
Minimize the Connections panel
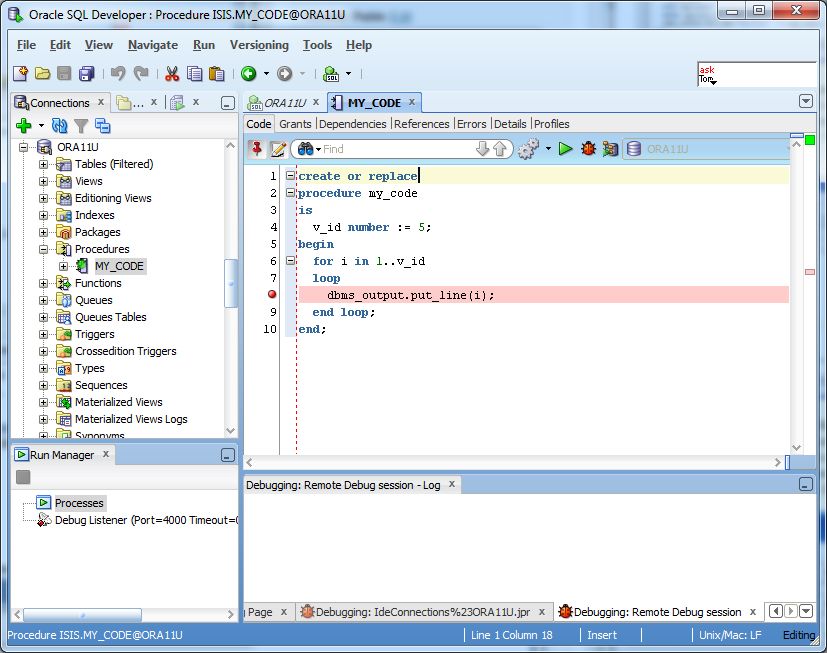coord(227,103)
